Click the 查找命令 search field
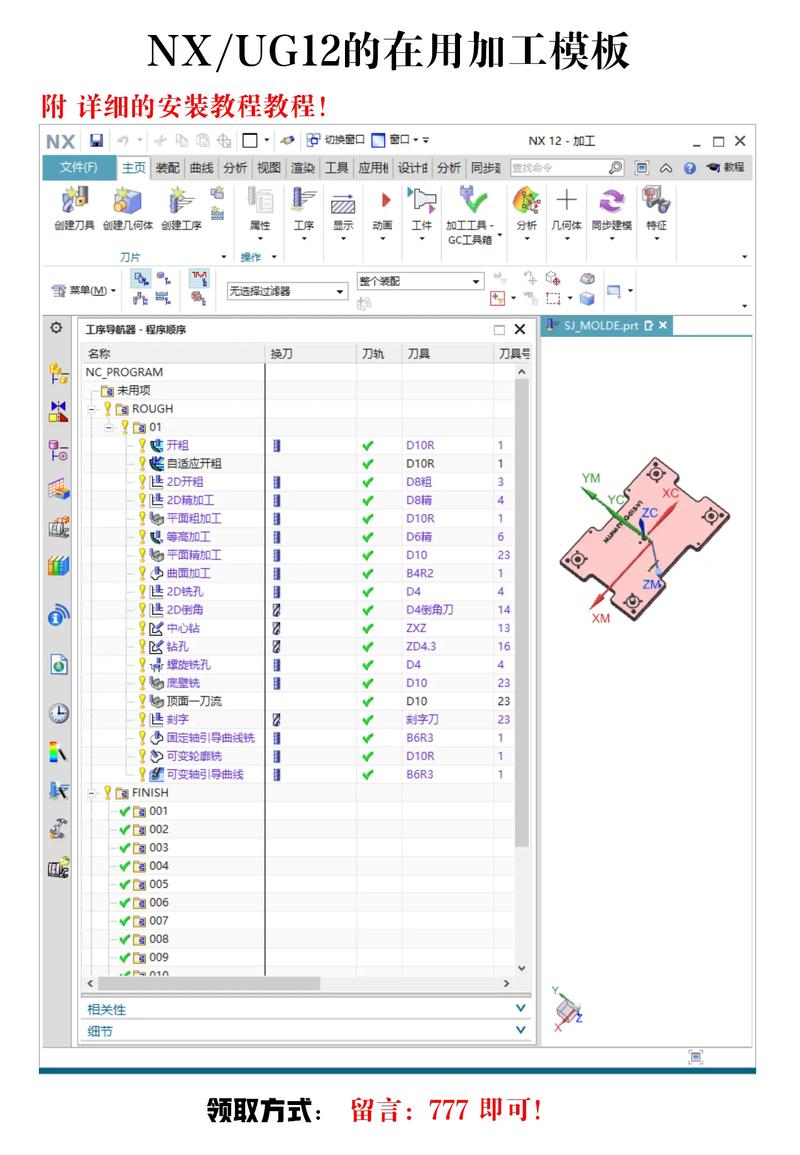Viewport: 800px width, 1155px height. point(557,168)
